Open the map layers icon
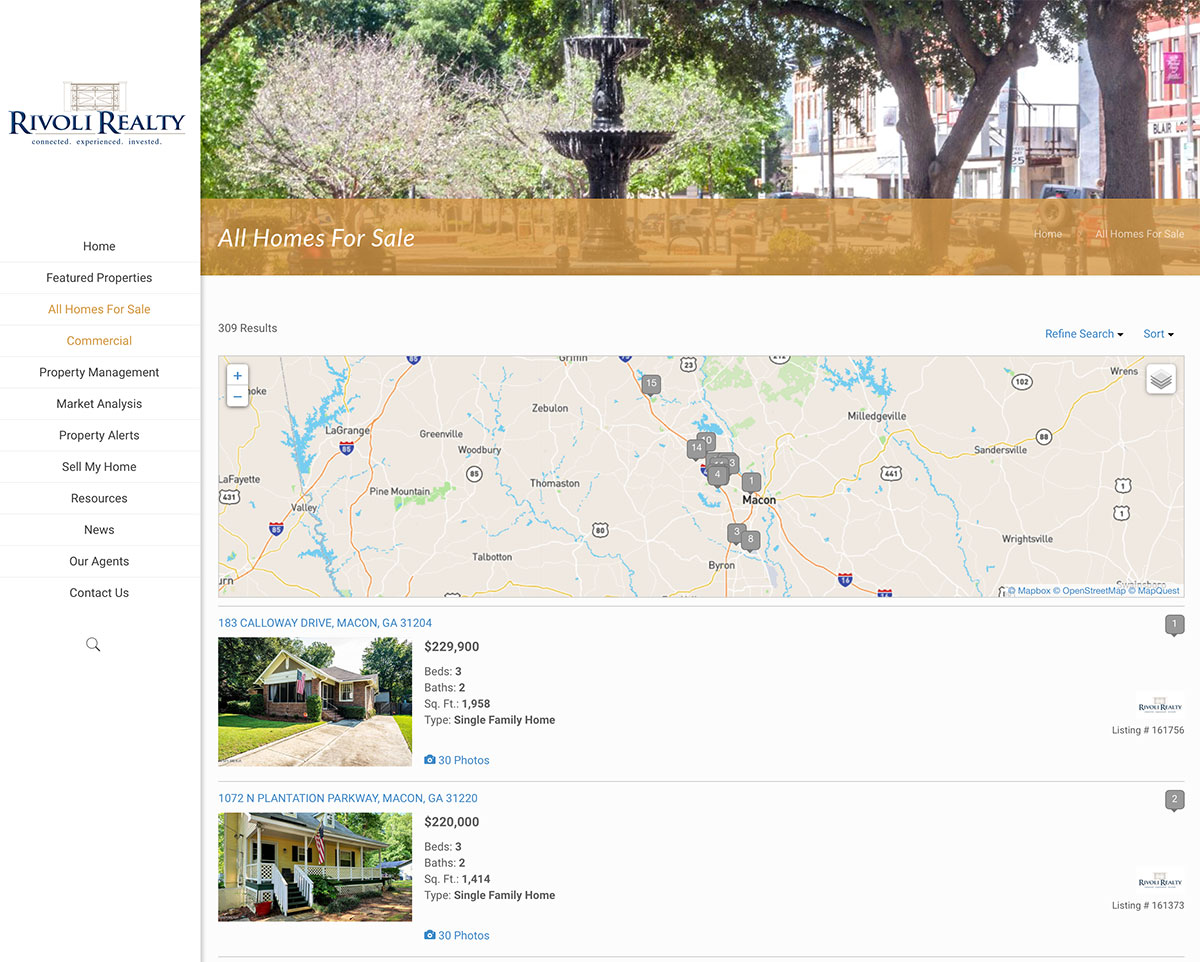The width and height of the screenshot is (1200, 962). (x=1160, y=380)
